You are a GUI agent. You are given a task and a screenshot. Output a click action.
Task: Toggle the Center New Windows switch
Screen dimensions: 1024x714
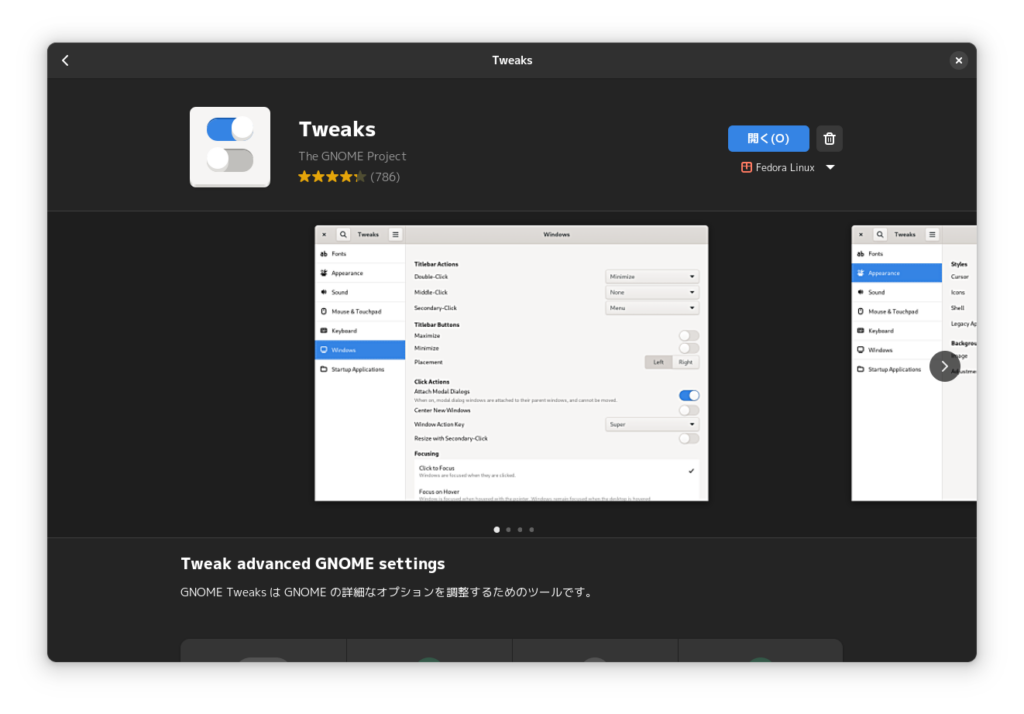pos(688,410)
